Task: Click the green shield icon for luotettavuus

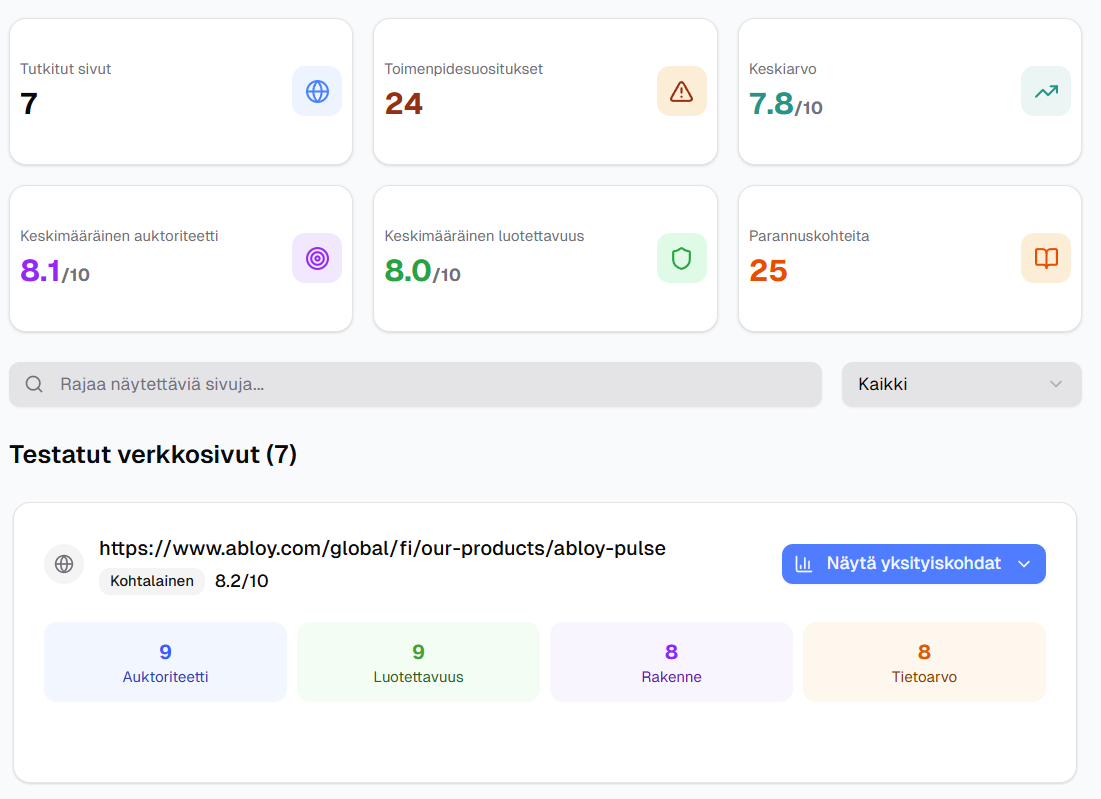Action: tap(681, 258)
